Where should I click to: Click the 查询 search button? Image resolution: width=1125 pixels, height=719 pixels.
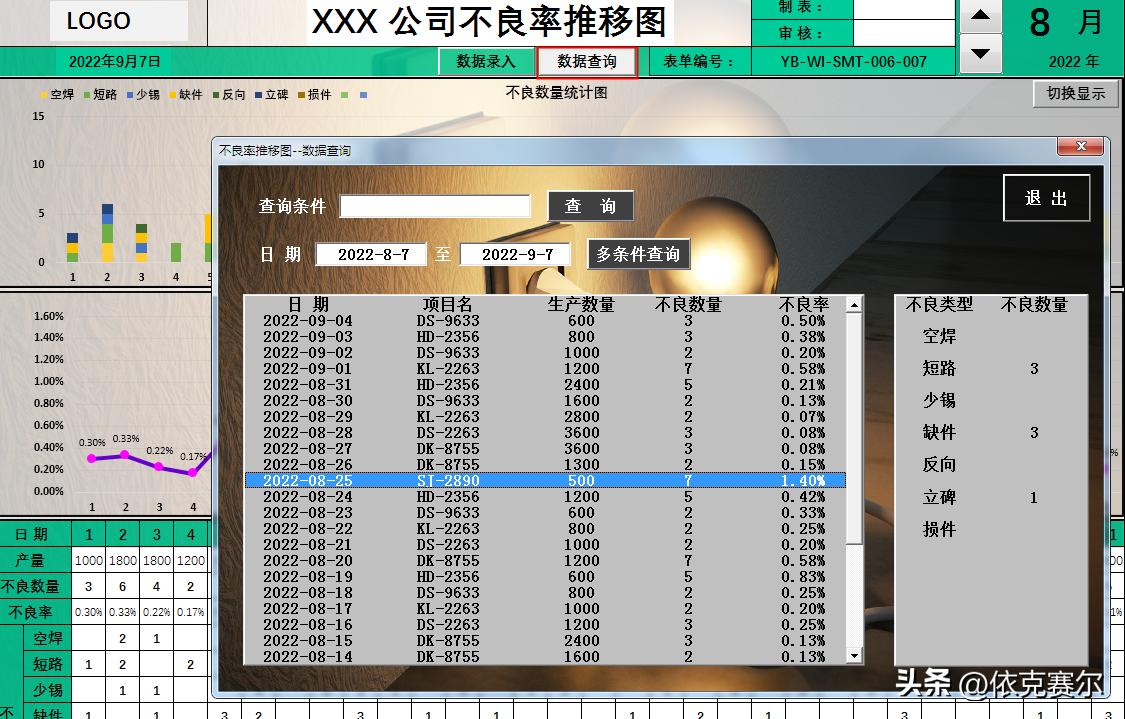(x=590, y=205)
